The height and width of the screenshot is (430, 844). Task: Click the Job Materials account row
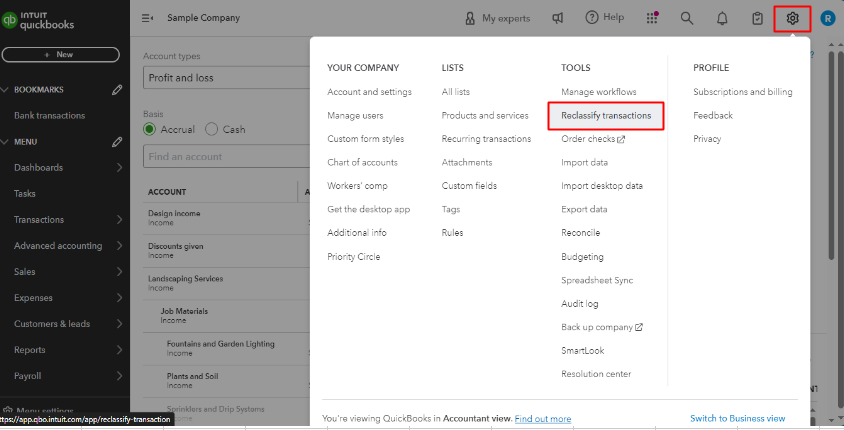tap(226, 316)
